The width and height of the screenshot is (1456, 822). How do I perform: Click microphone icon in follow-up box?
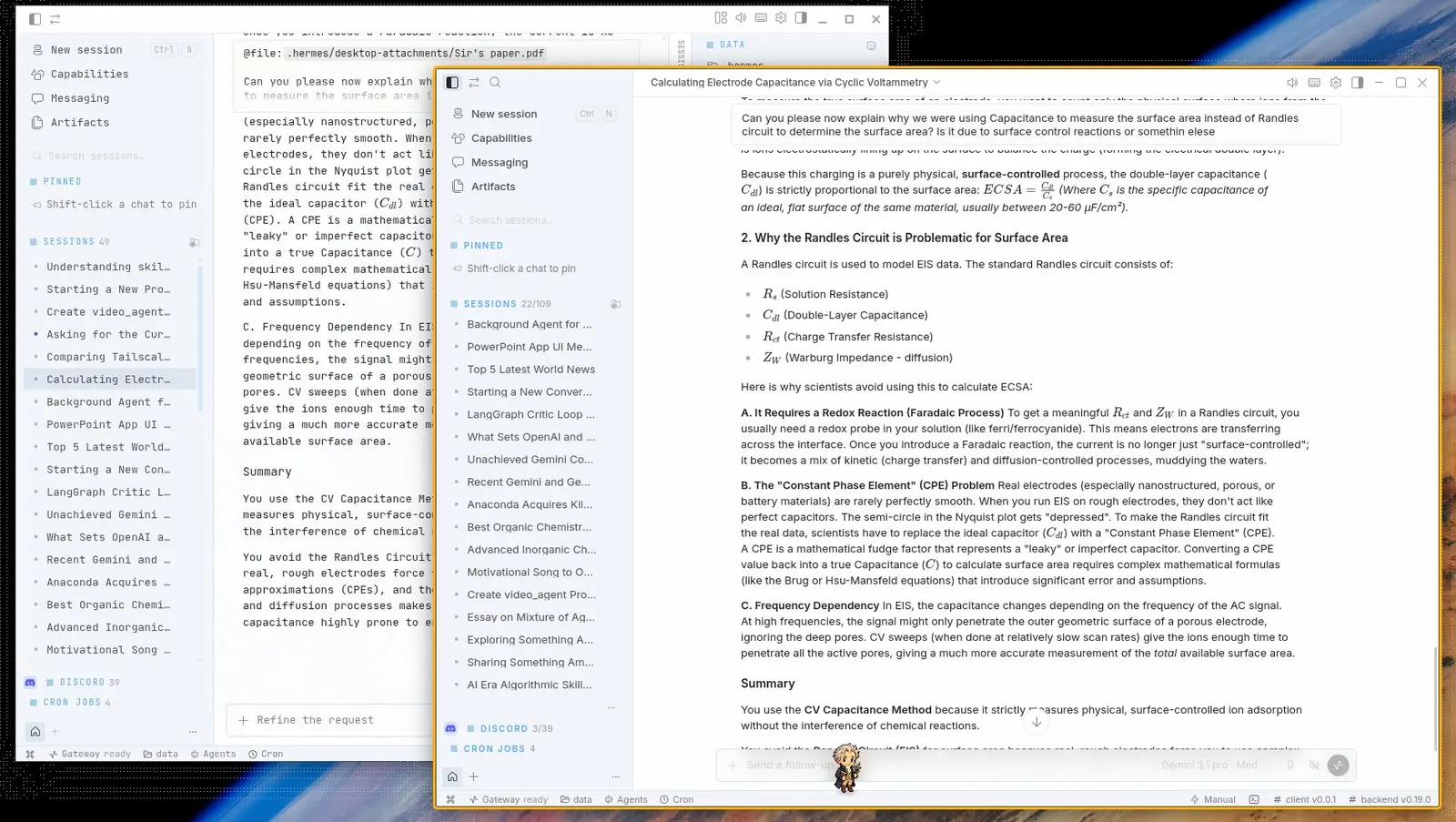click(1290, 766)
